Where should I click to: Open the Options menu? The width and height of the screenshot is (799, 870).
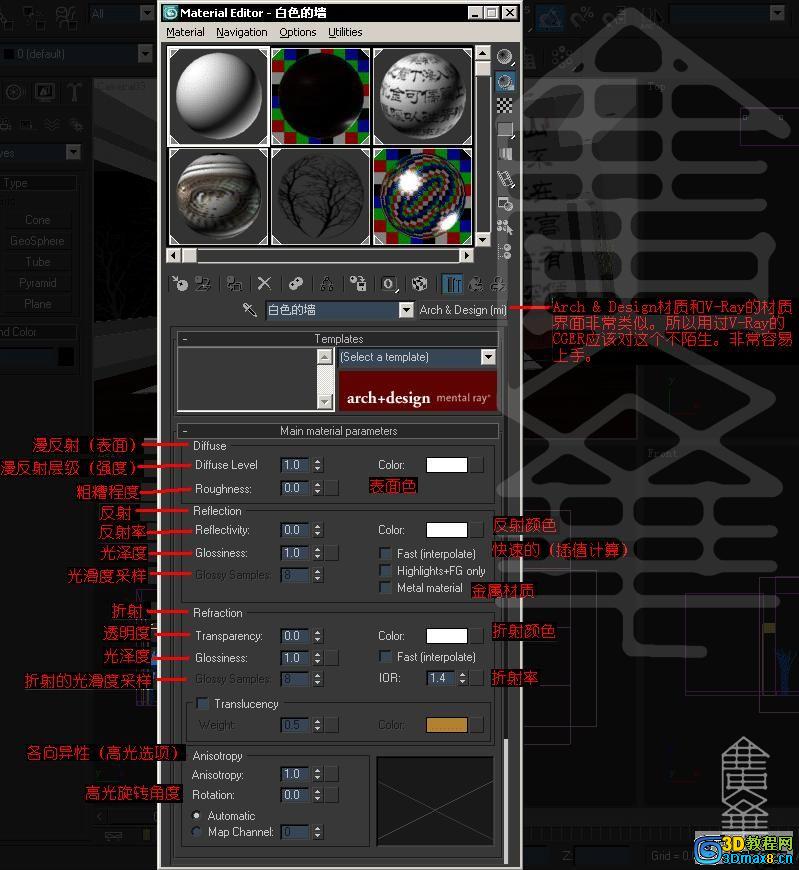point(298,32)
